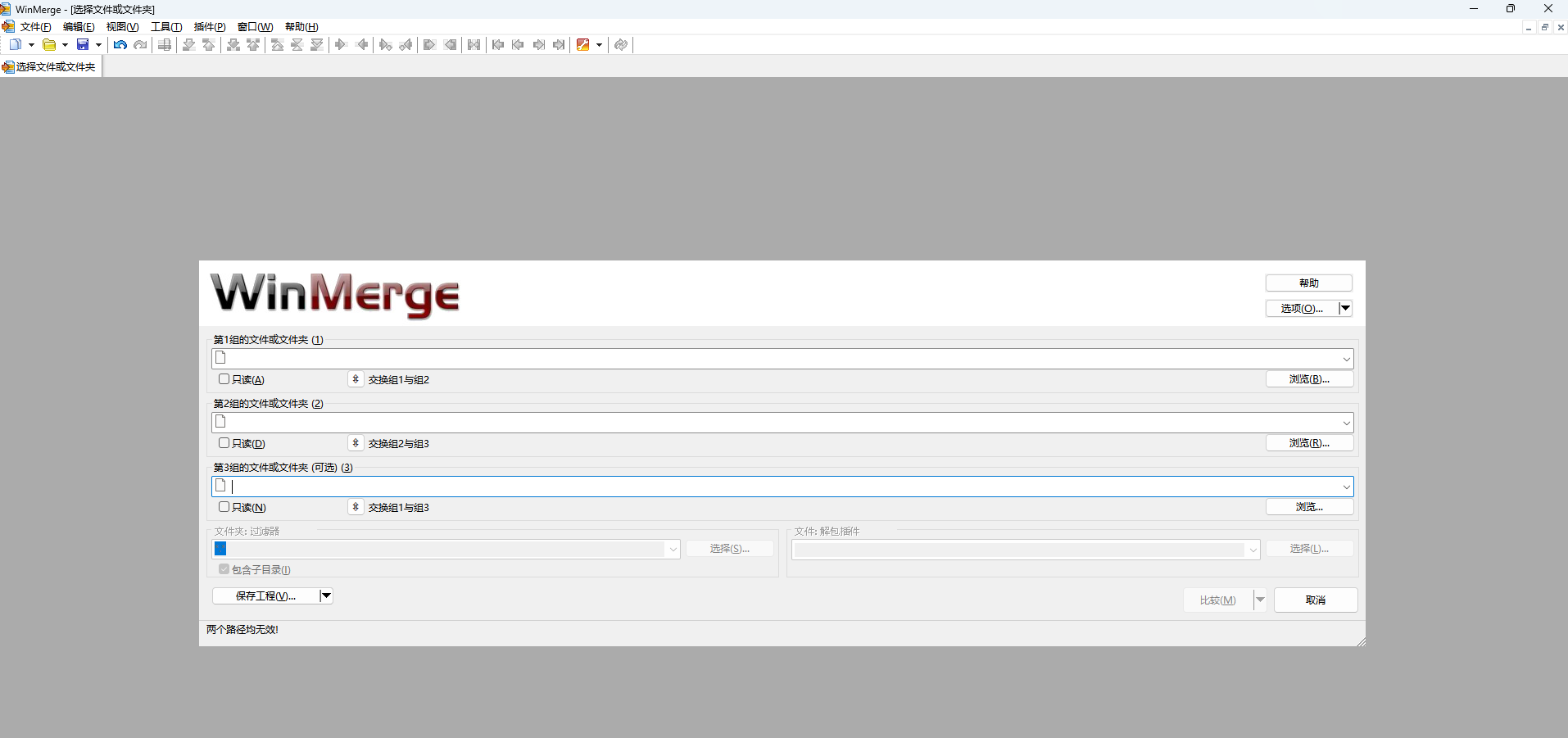The image size is (1568, 738).
Task: Click the Copy Left toolbar icon
Action: (x=361, y=45)
